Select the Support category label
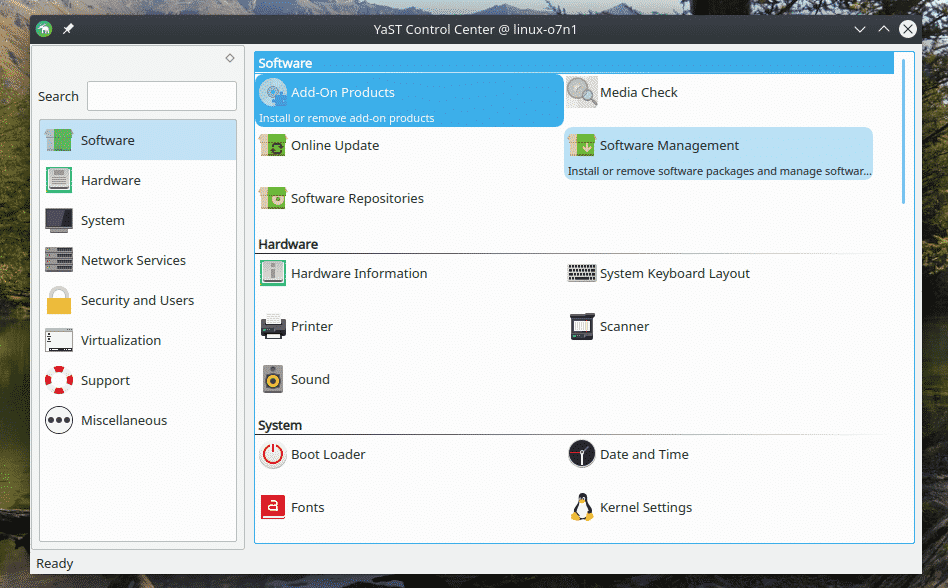948x588 pixels. tap(105, 381)
